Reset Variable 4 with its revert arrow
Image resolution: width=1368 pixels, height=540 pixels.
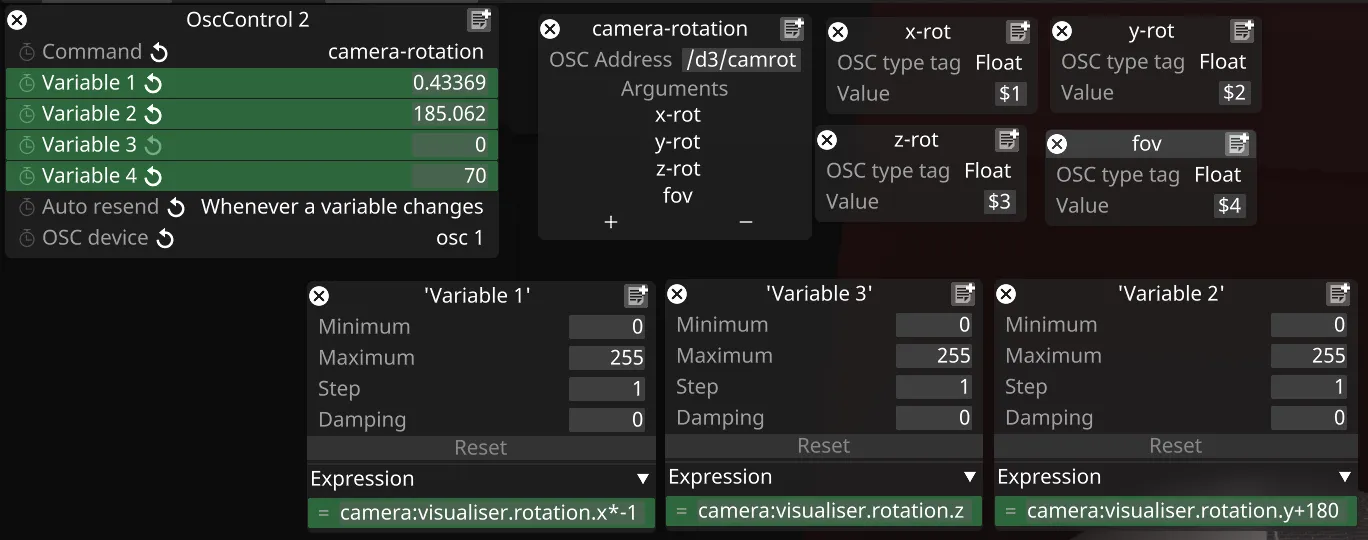(x=153, y=176)
